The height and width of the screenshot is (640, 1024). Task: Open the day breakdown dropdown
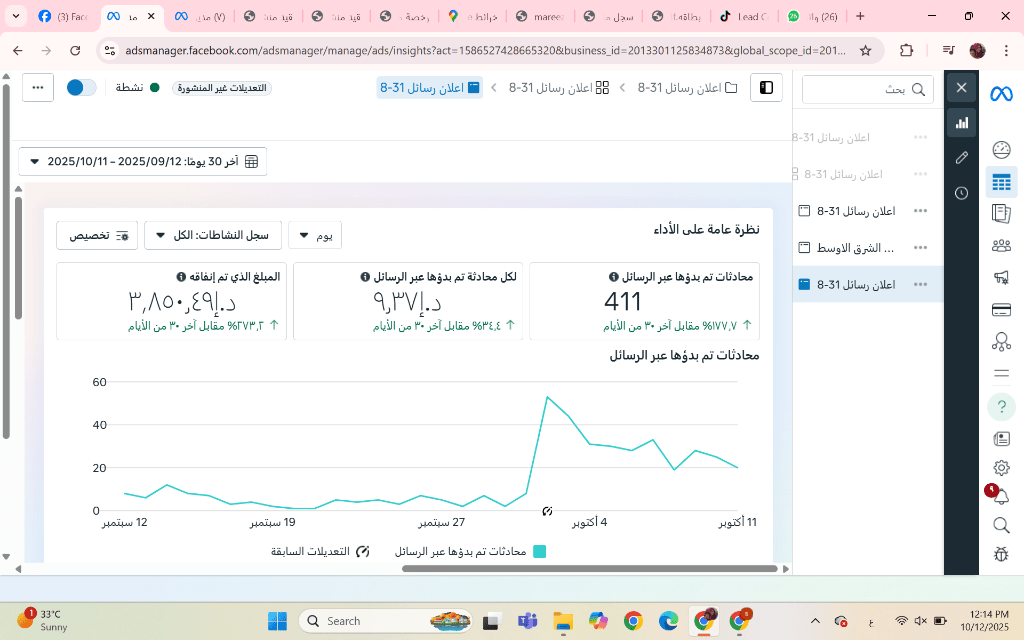tap(315, 235)
